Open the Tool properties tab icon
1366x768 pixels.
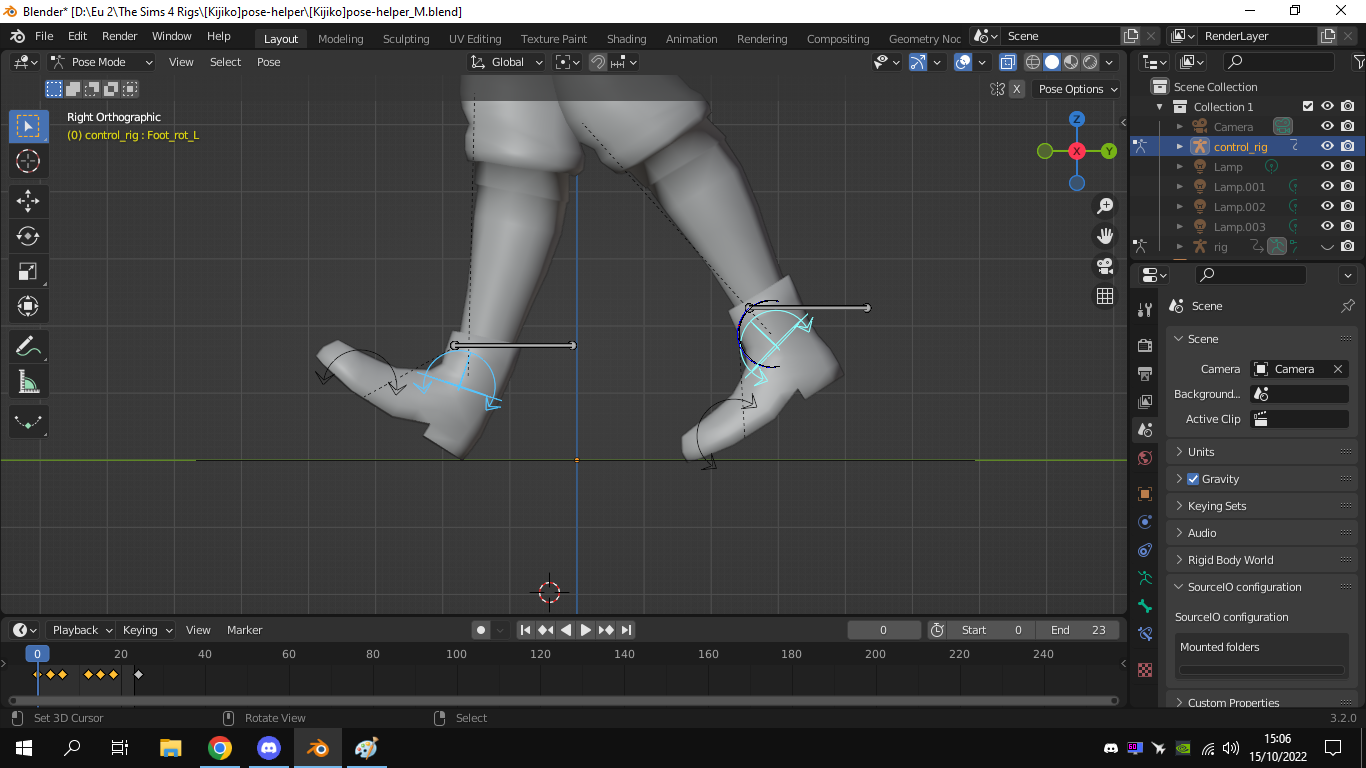(x=1145, y=310)
